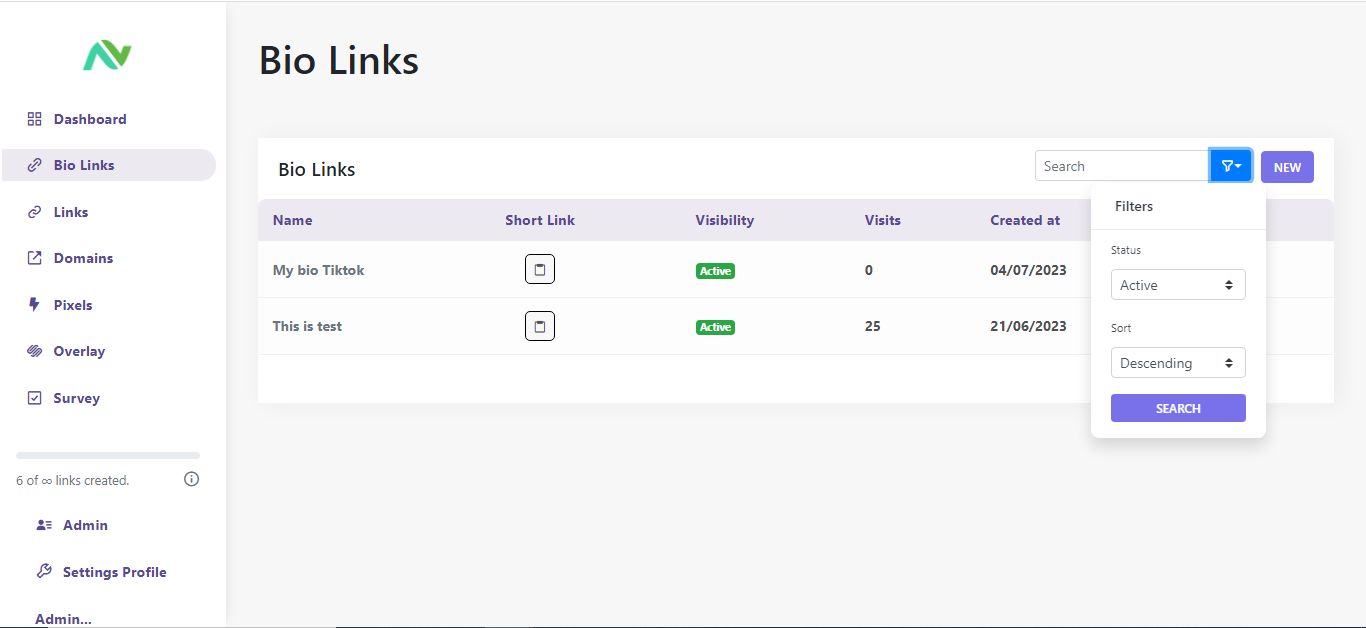Click the green logo in the sidebar
The image size is (1366, 628).
tap(107, 55)
